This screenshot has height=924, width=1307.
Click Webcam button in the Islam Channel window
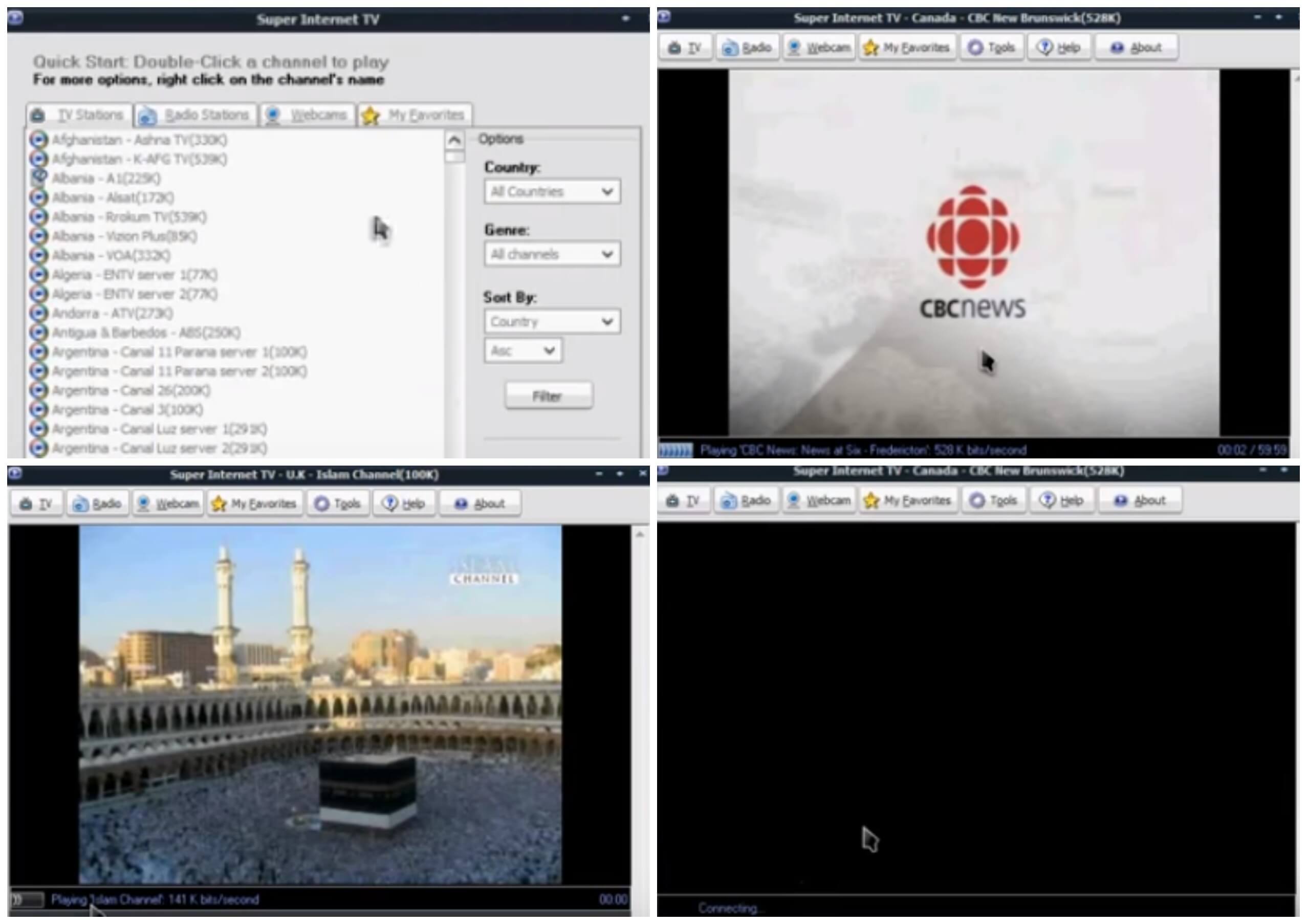[168, 503]
